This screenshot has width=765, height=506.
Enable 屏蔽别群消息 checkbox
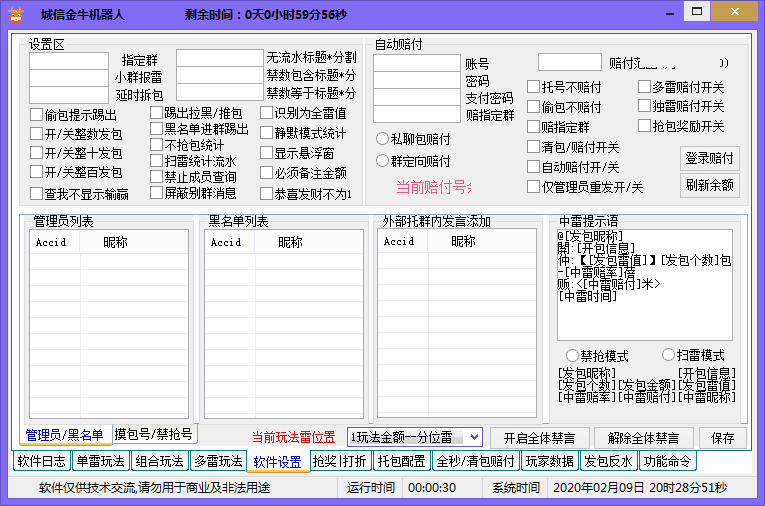157,193
